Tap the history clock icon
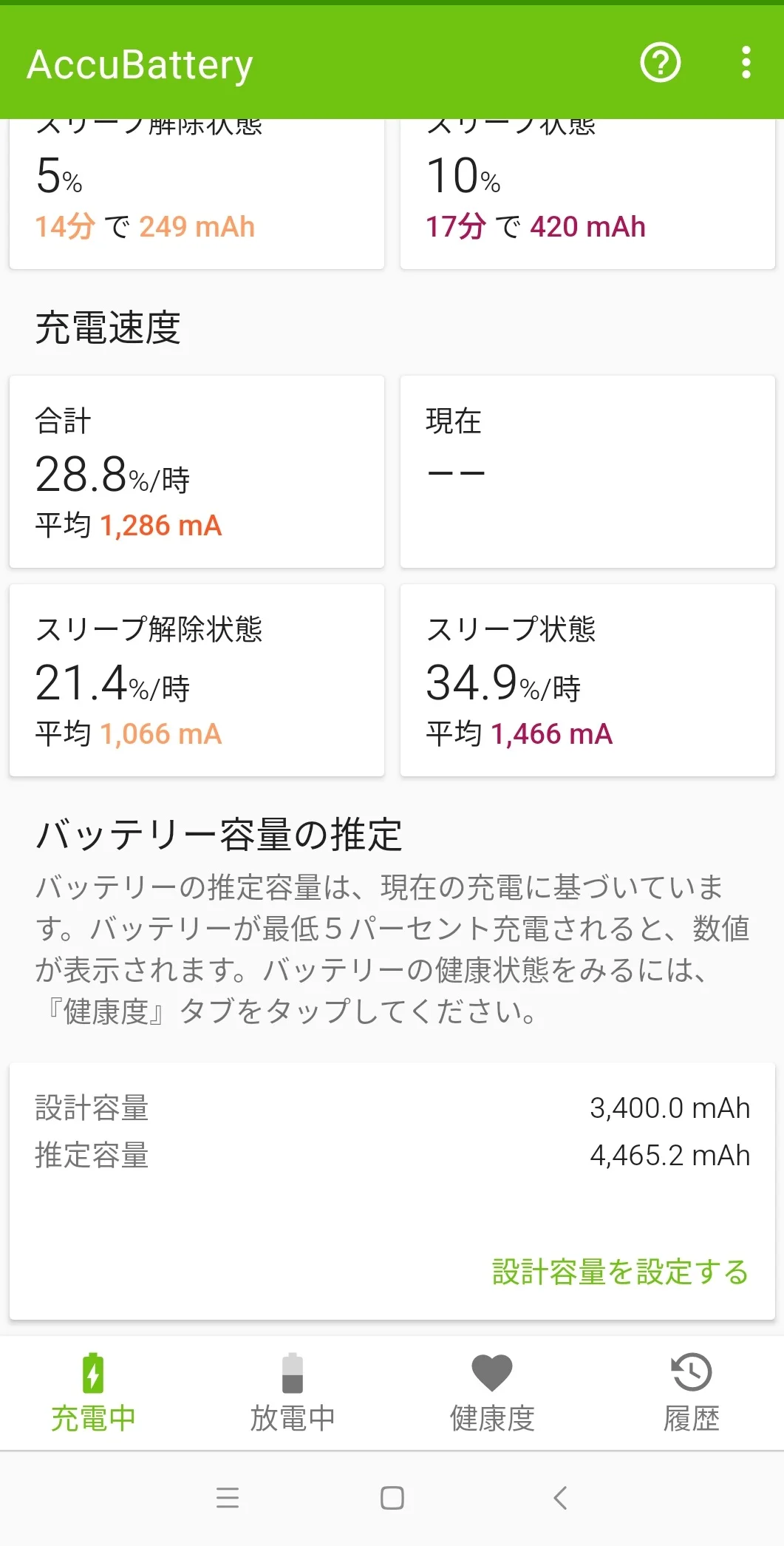Image resolution: width=784 pixels, height=1546 pixels. coord(692,1372)
